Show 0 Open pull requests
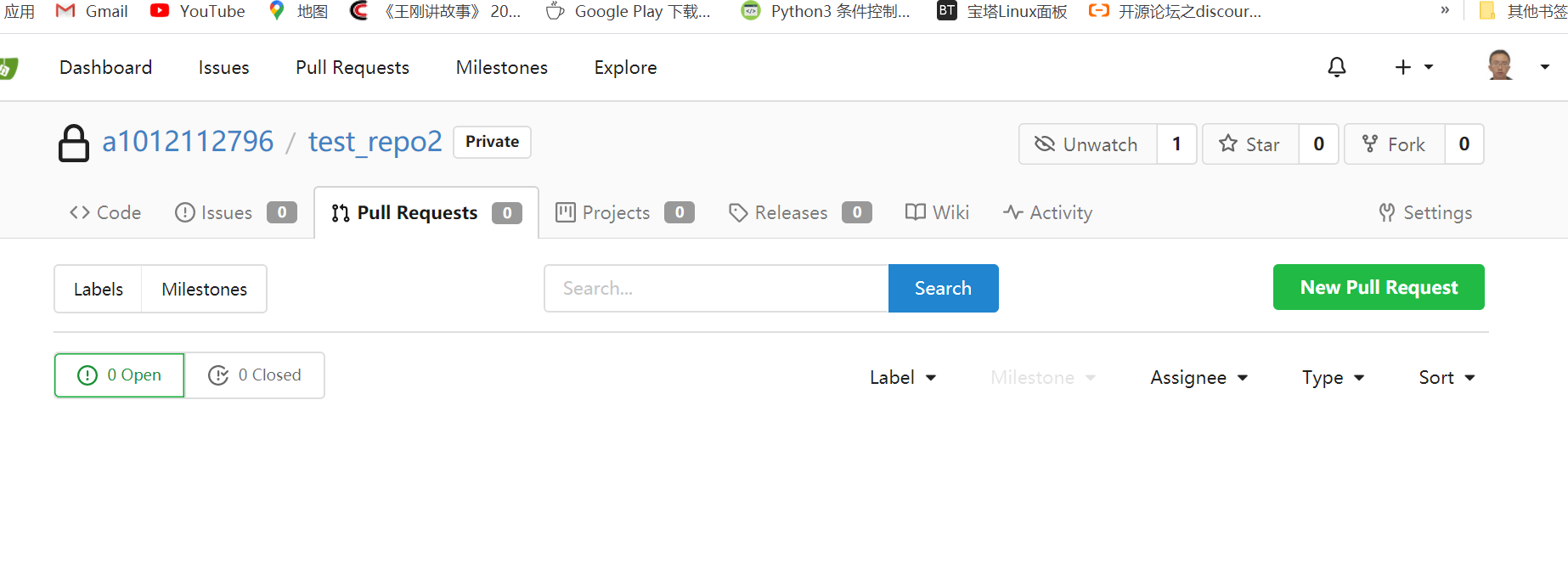 [x=119, y=375]
